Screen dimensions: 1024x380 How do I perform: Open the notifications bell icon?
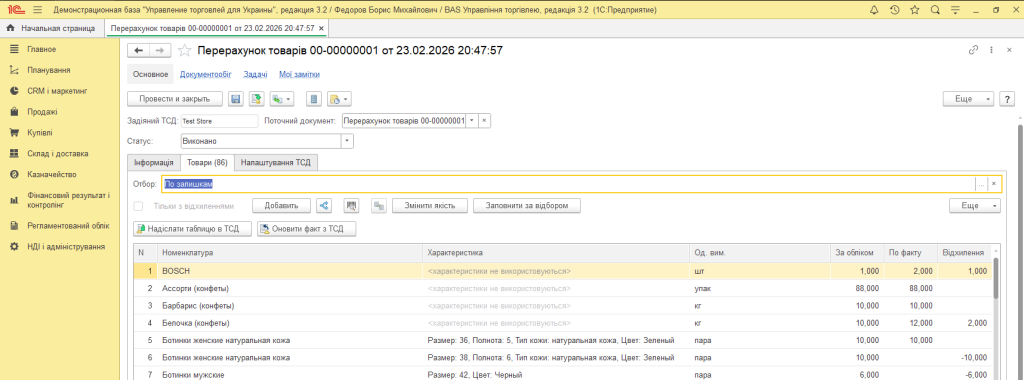(x=875, y=10)
